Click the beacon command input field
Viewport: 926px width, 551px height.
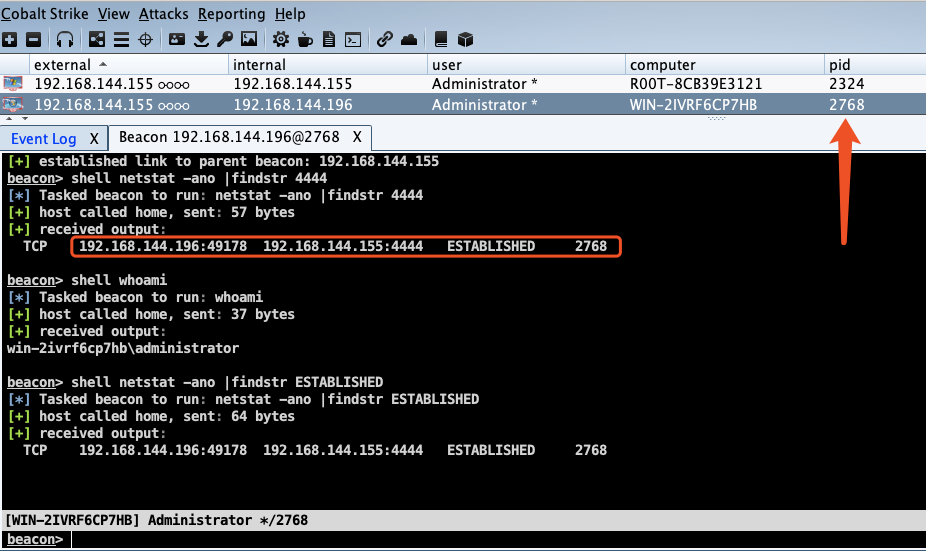click(x=498, y=539)
